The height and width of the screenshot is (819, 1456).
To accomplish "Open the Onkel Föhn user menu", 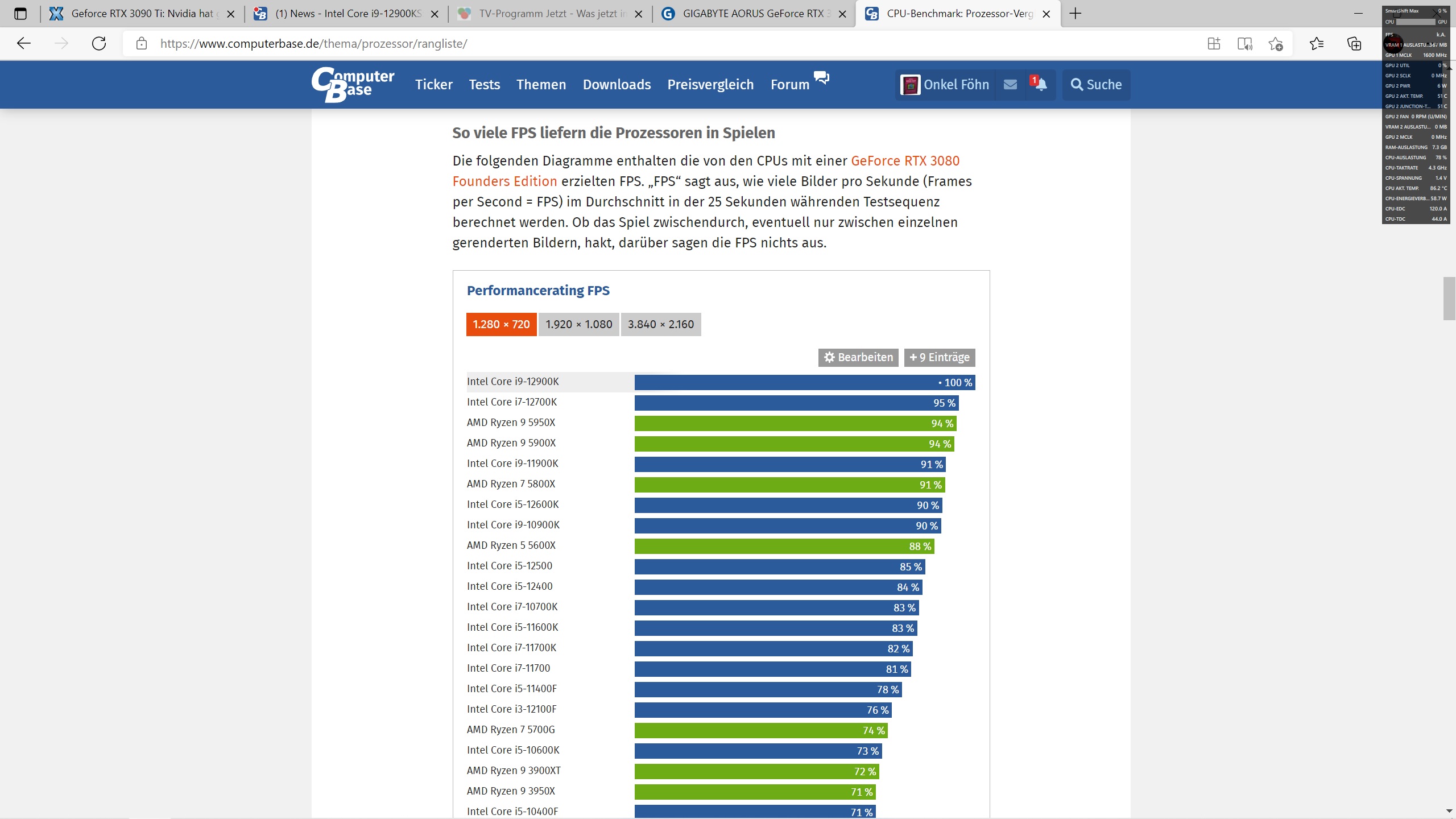I will point(945,85).
